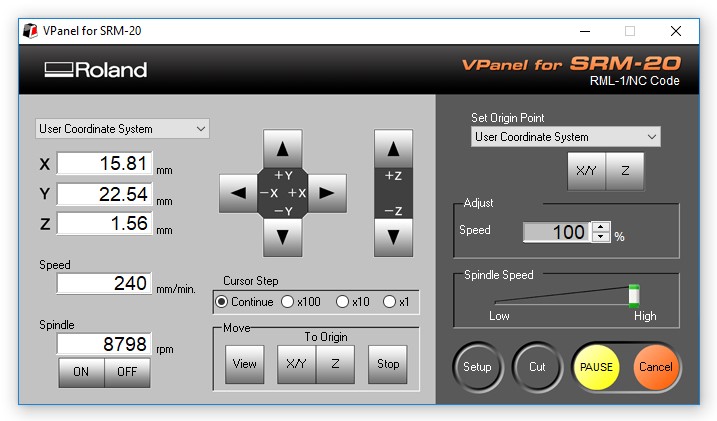
Task: Jog the tool in the +Y direction
Action: [x=283, y=149]
